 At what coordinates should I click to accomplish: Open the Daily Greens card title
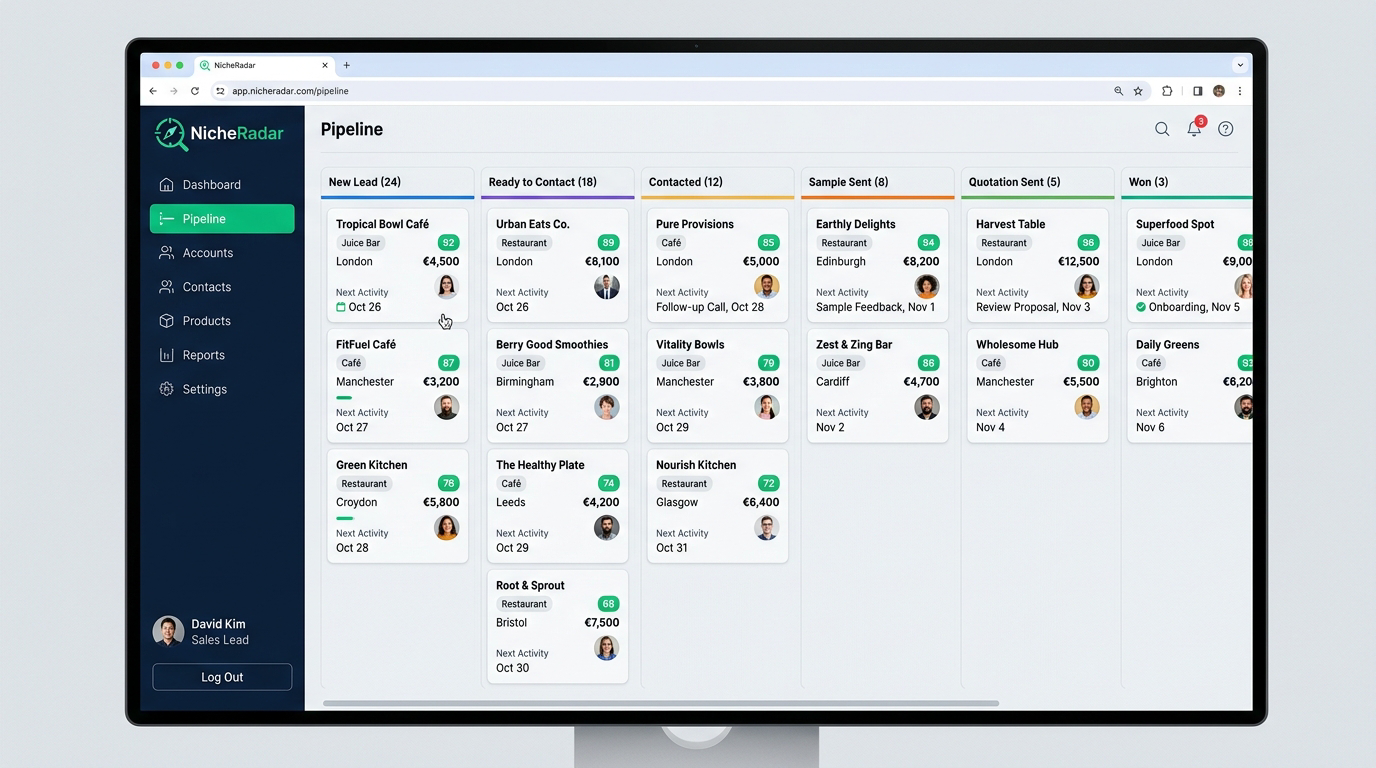pos(1168,344)
